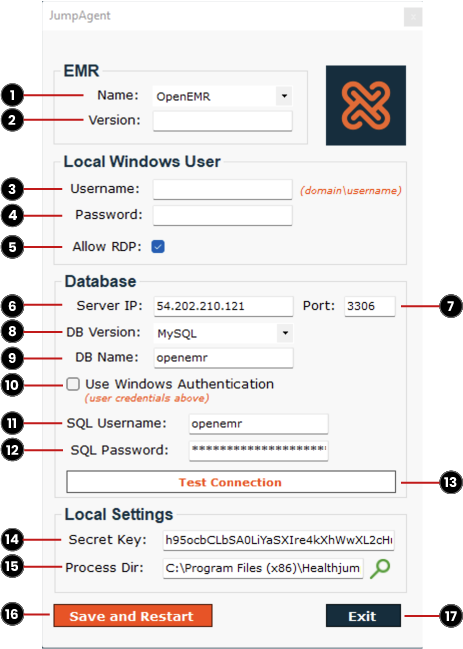Click the JumpAgent orange logo image
The image size is (463, 649).
(x=366, y=105)
